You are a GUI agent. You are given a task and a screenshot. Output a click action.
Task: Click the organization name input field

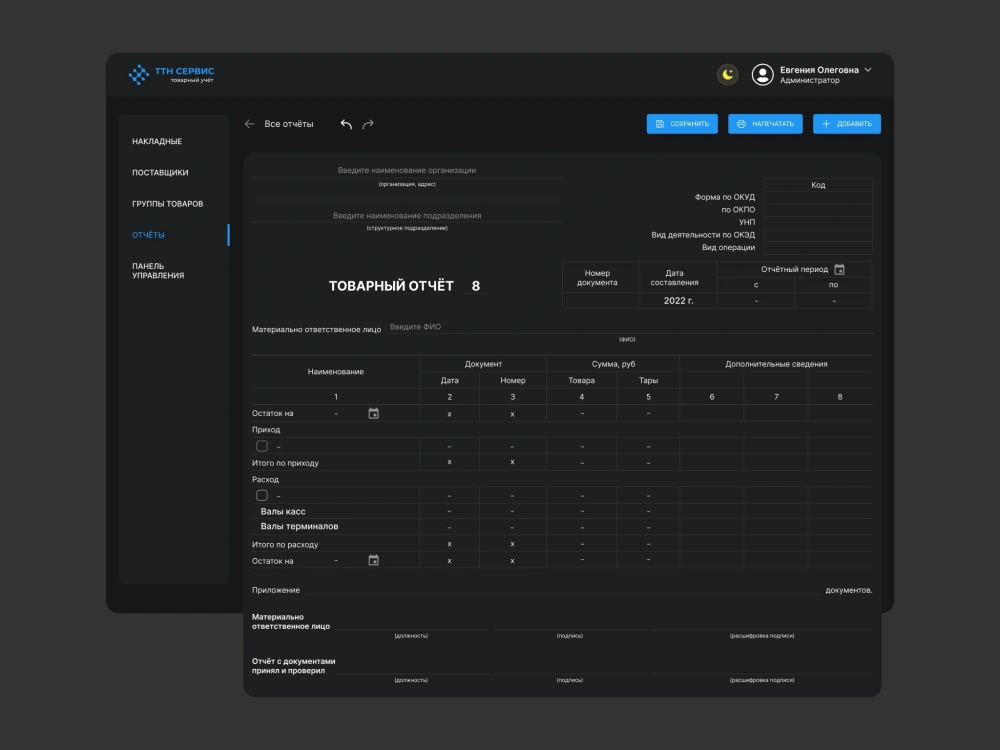click(x=407, y=170)
